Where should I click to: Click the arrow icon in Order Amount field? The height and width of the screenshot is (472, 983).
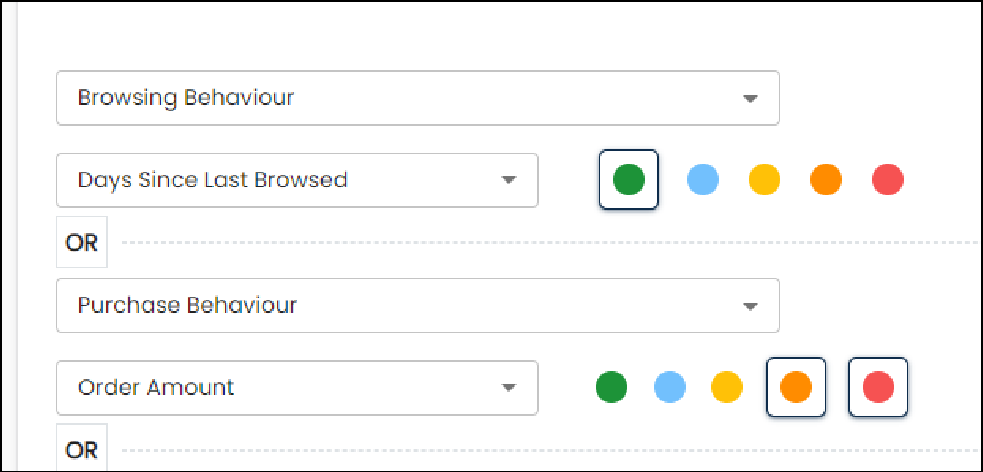pyautogui.click(x=508, y=388)
